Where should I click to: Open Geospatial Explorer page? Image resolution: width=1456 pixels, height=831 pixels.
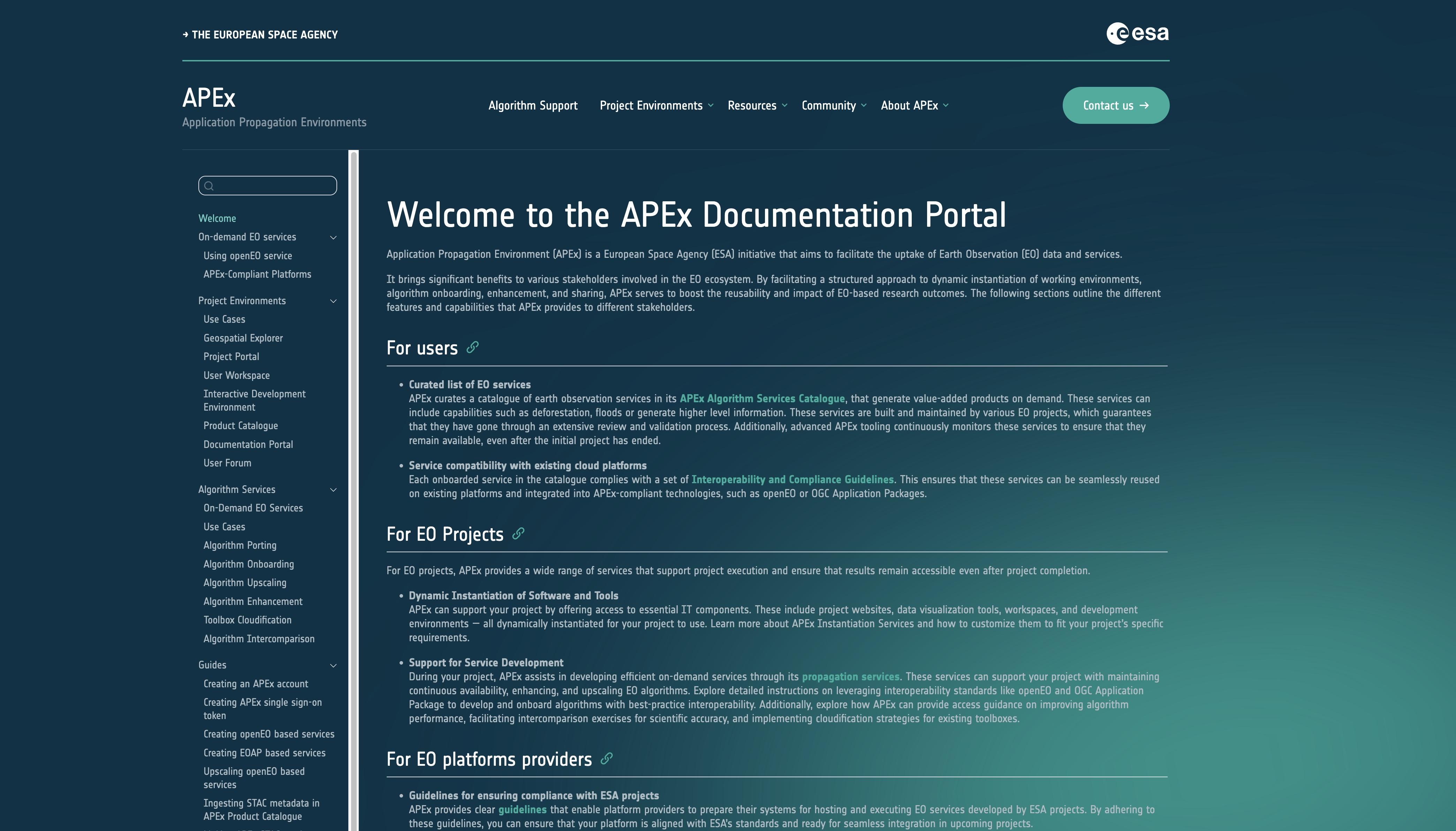pos(243,338)
